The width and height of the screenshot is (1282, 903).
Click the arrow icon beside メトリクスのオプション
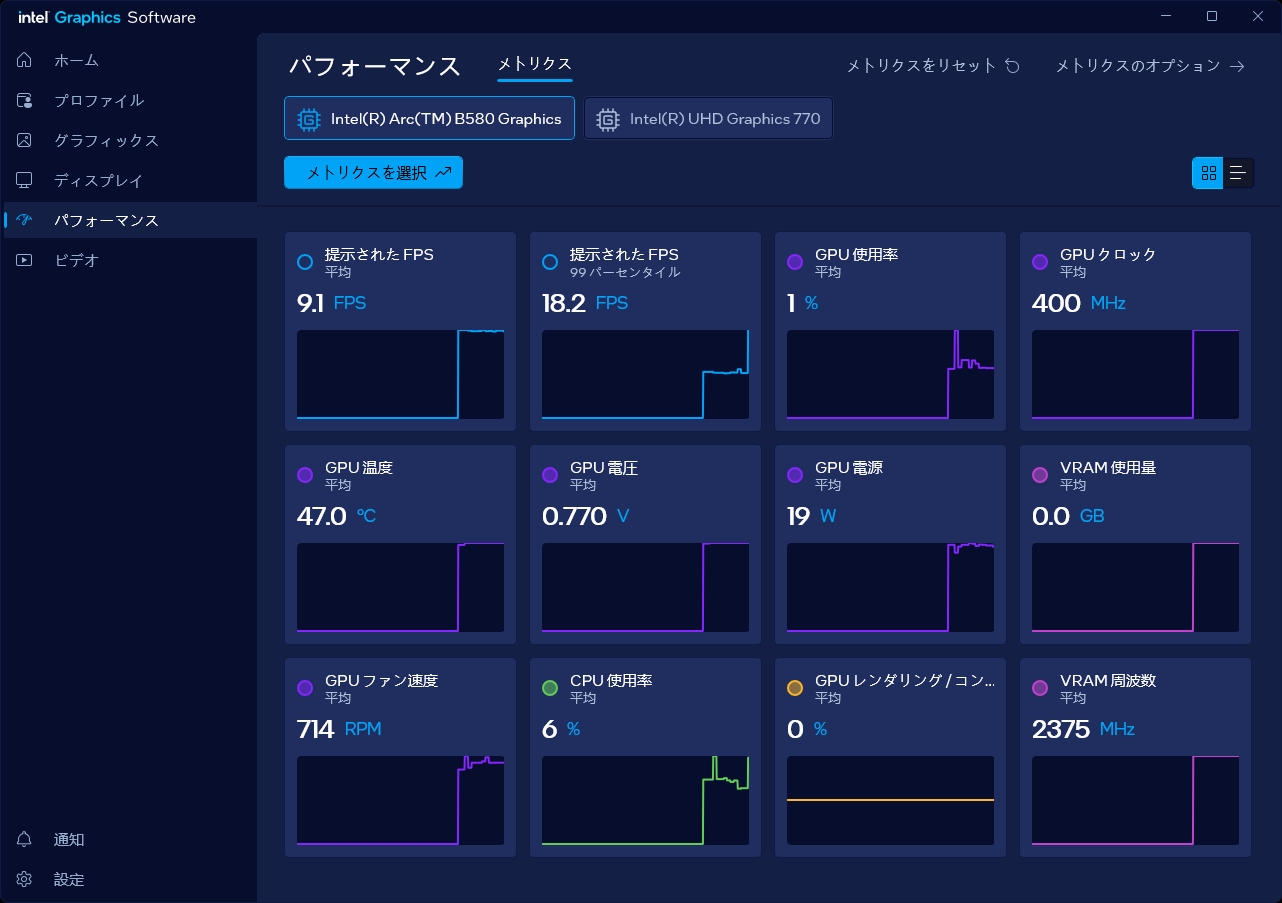(1237, 66)
